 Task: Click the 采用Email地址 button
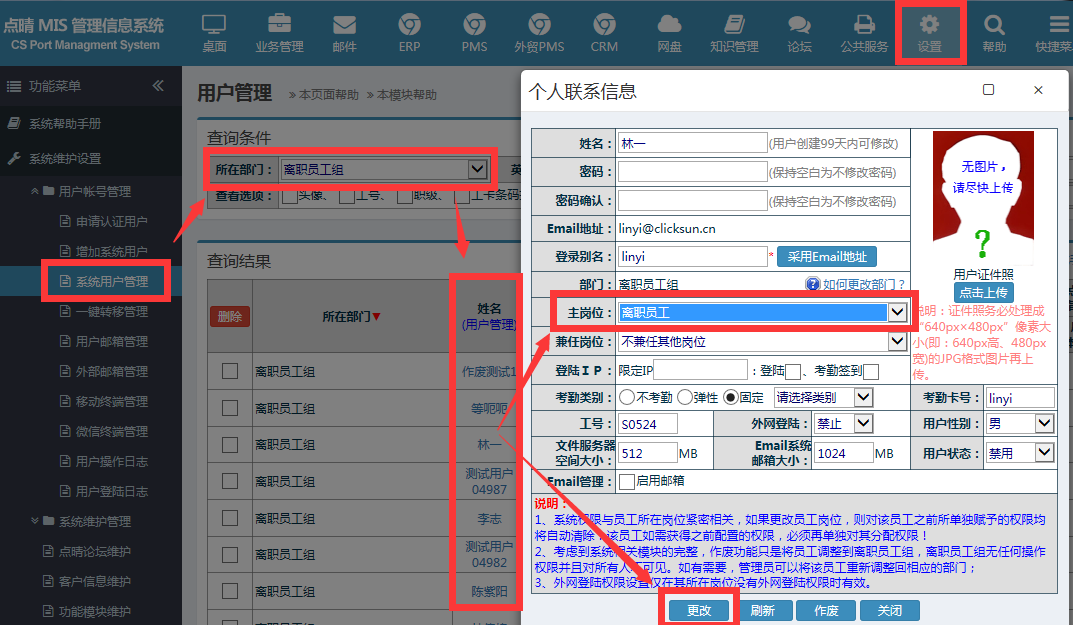pos(826,257)
